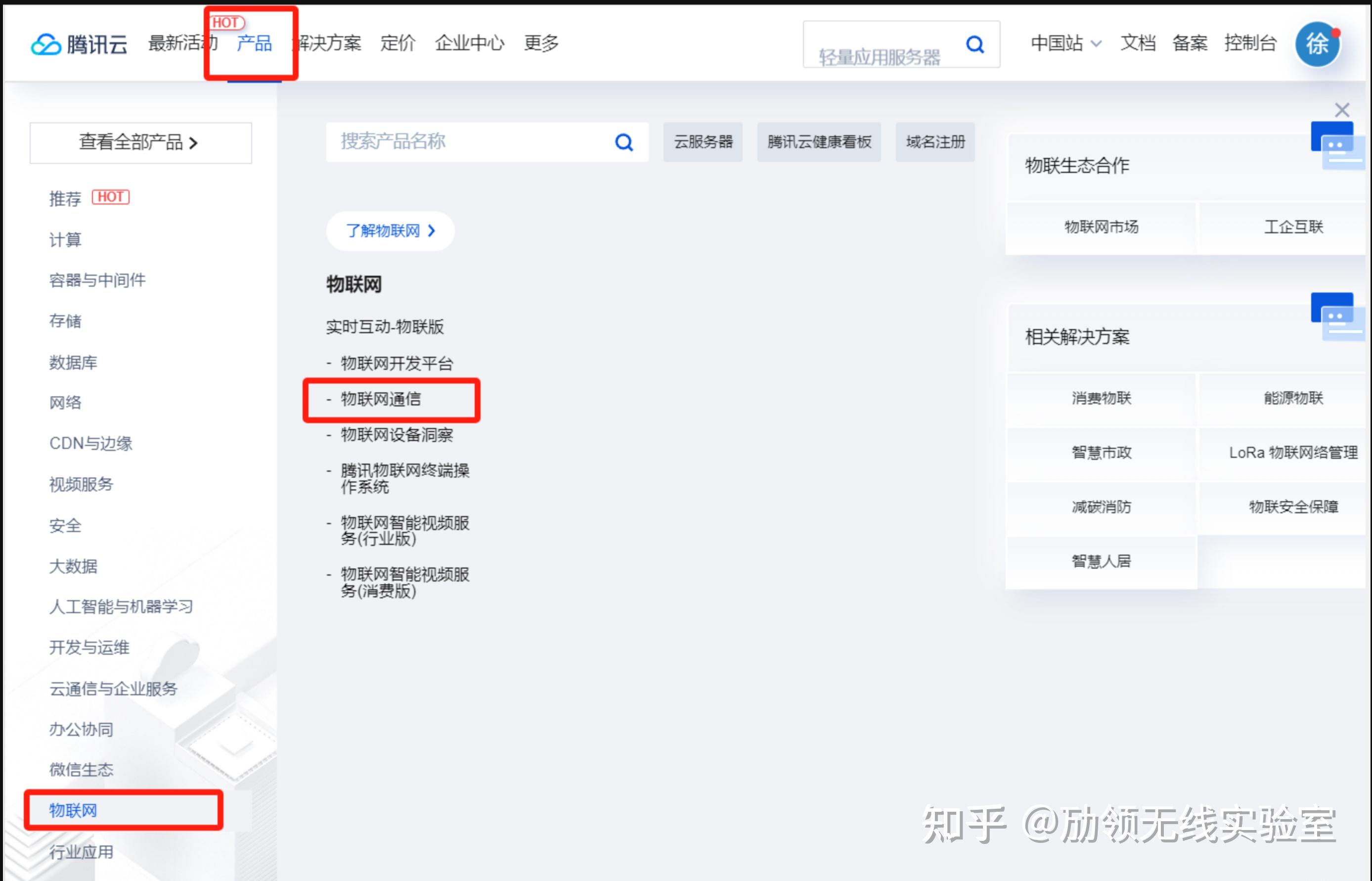The width and height of the screenshot is (1372, 881).
Task: Select CDN与边缘 category
Action: 90,443
